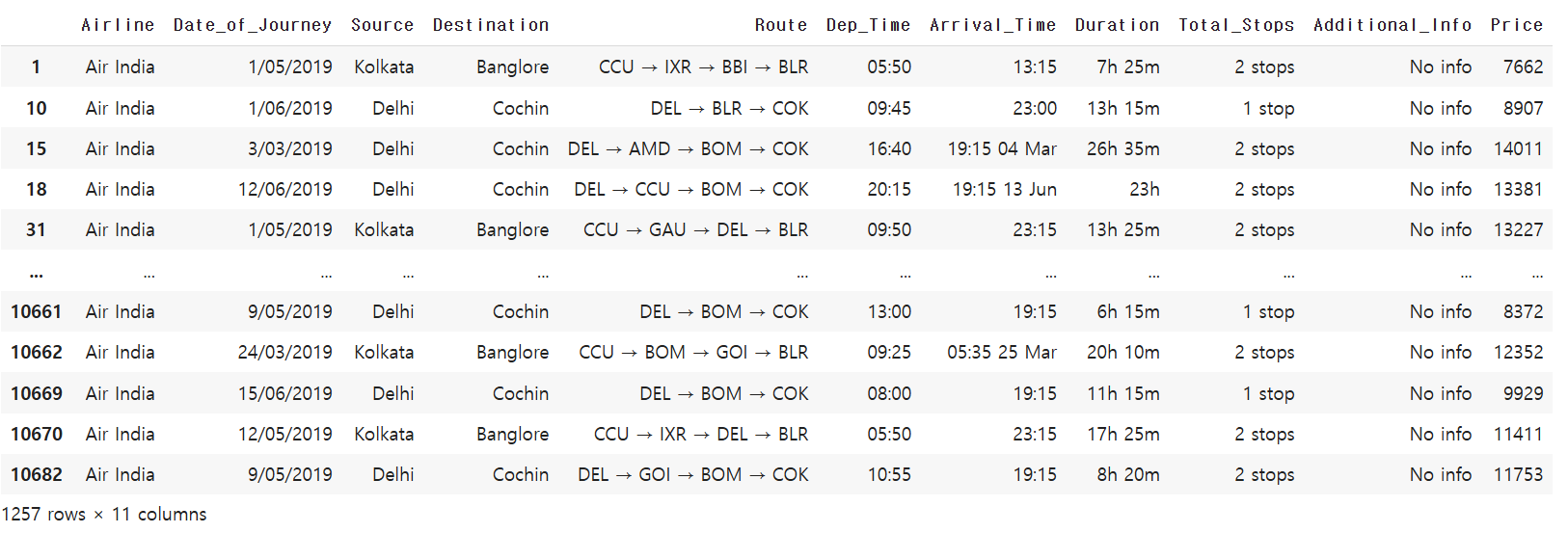Screen dimensions: 1568x533
Task: Click row index 10661
Action: (36, 312)
